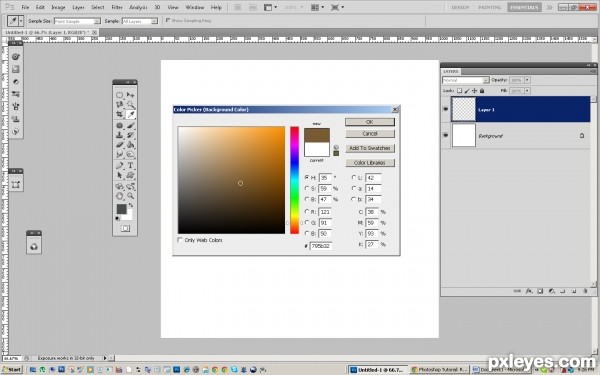Select the Crop tool
Image resolution: width=600 pixels, height=375 pixels.
click(x=120, y=114)
